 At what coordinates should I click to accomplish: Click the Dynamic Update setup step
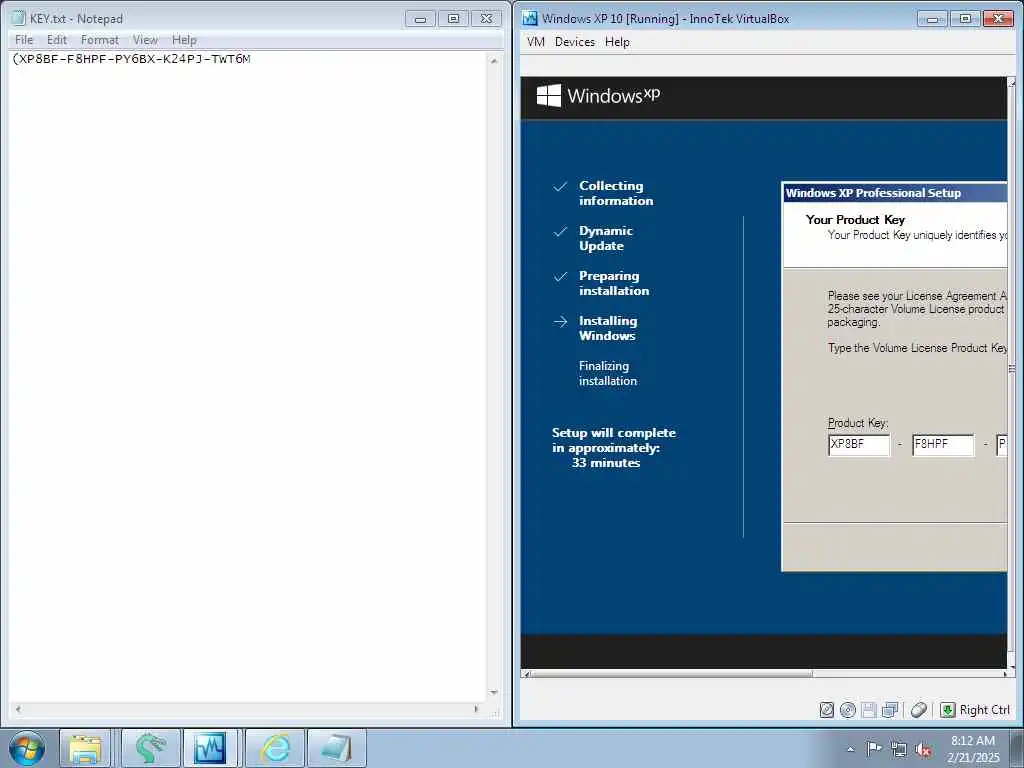tap(605, 238)
